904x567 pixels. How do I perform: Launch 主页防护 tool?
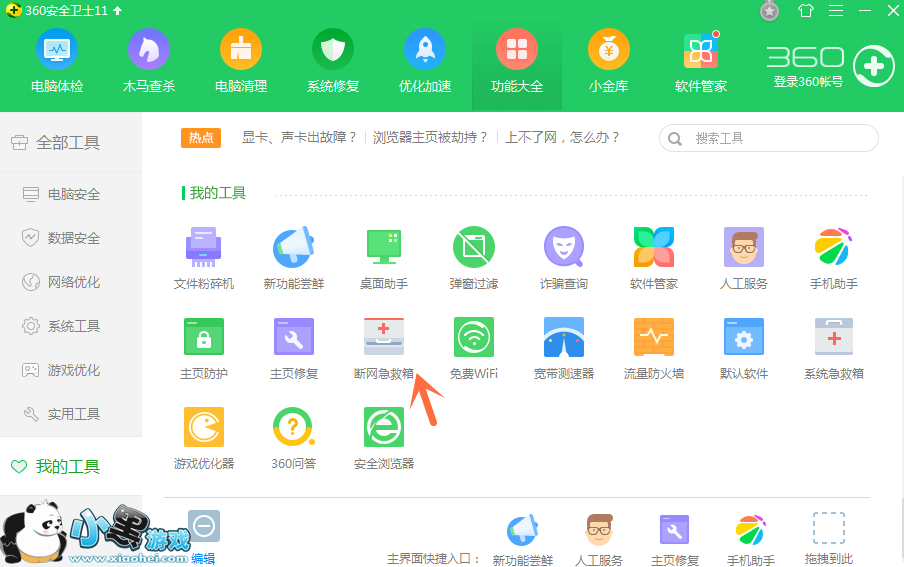[x=204, y=348]
